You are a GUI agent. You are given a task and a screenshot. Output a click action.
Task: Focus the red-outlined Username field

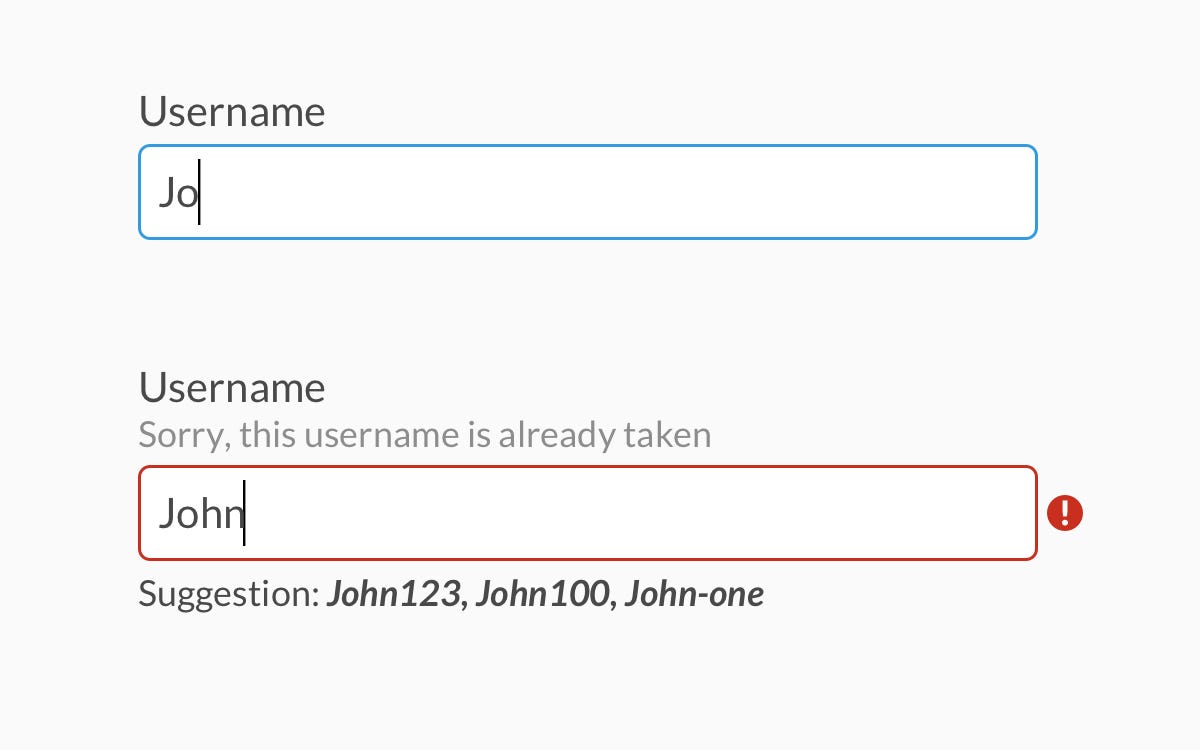[x=588, y=513]
